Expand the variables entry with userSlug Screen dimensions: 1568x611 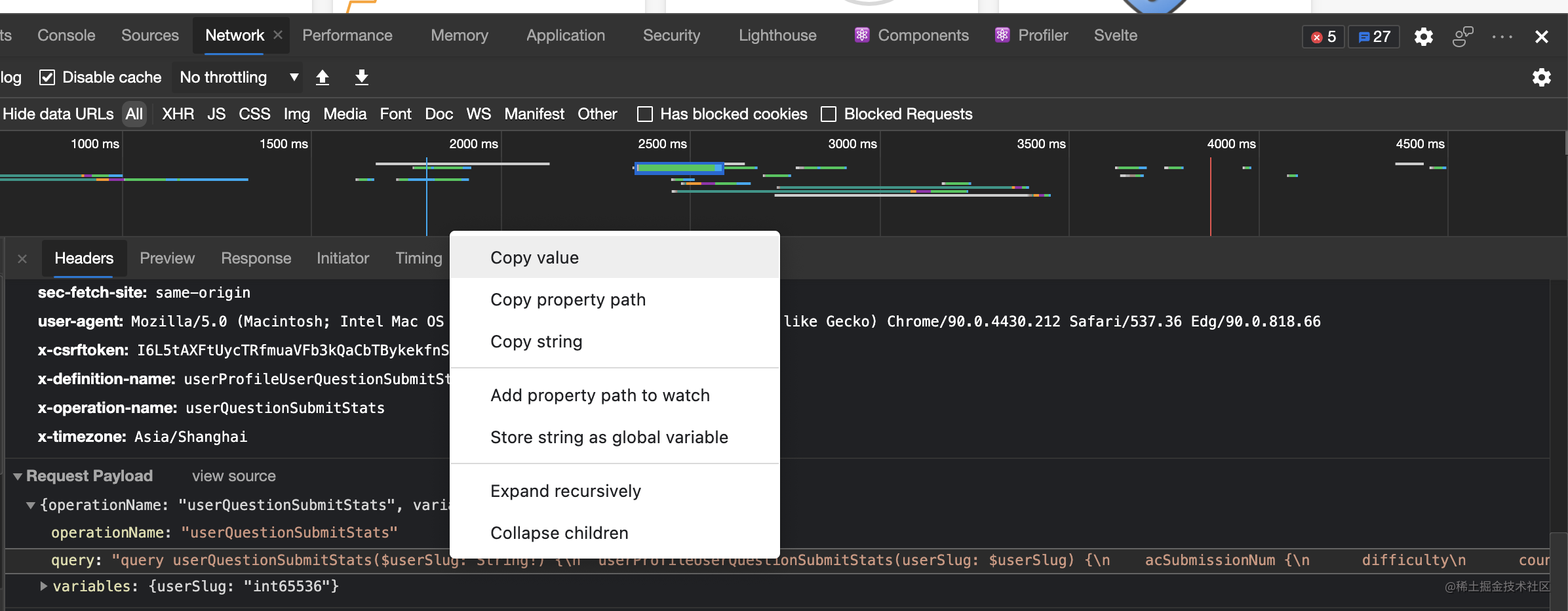point(44,586)
